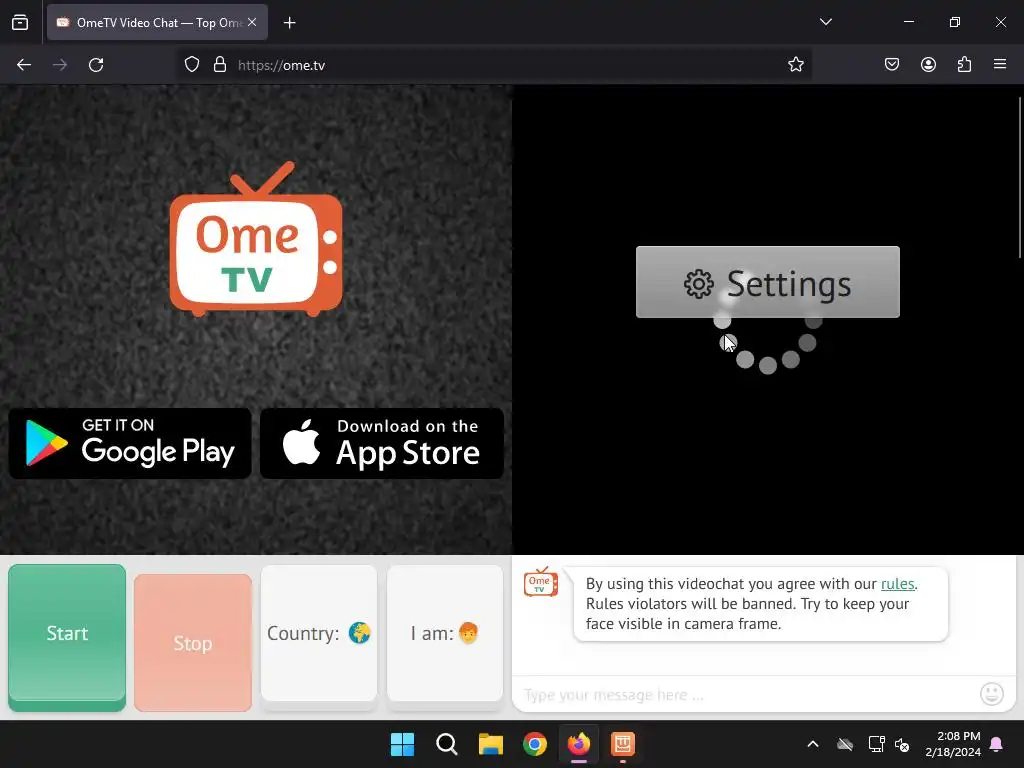Open the Firefox application menu
Screen dimensions: 1024x768
(x=1000, y=65)
